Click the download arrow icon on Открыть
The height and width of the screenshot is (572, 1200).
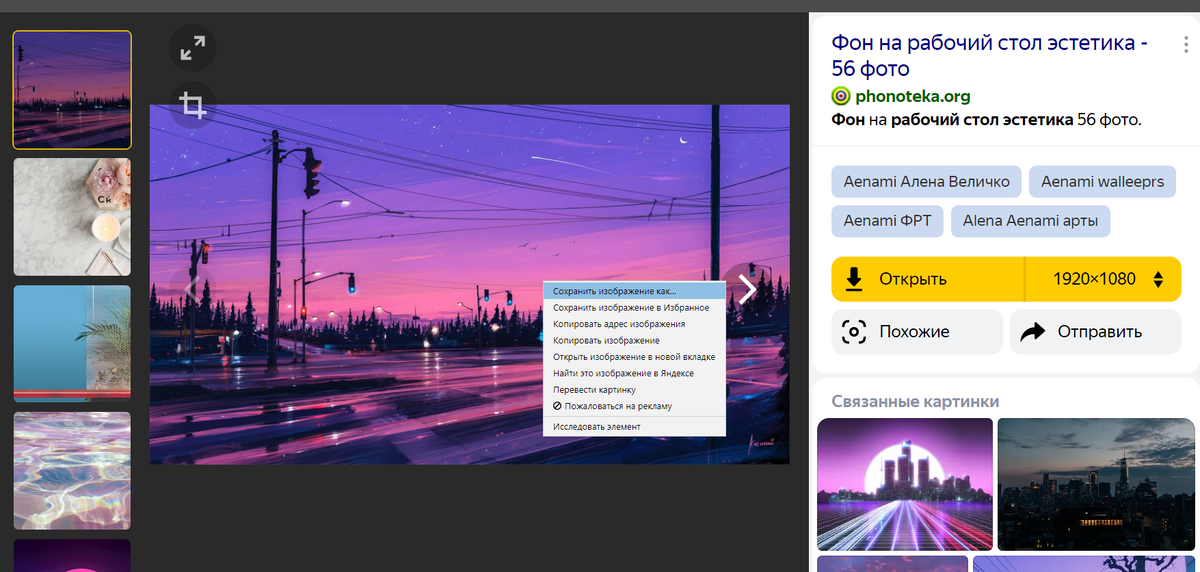[x=854, y=279]
